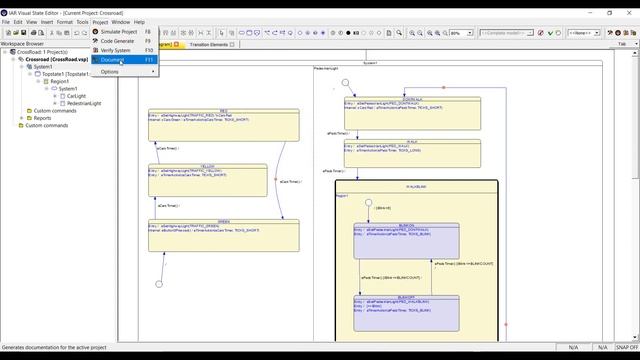Screen dimensions: 640x360
Task: Click the Open folder toolbar icon
Action: (x=16, y=33)
